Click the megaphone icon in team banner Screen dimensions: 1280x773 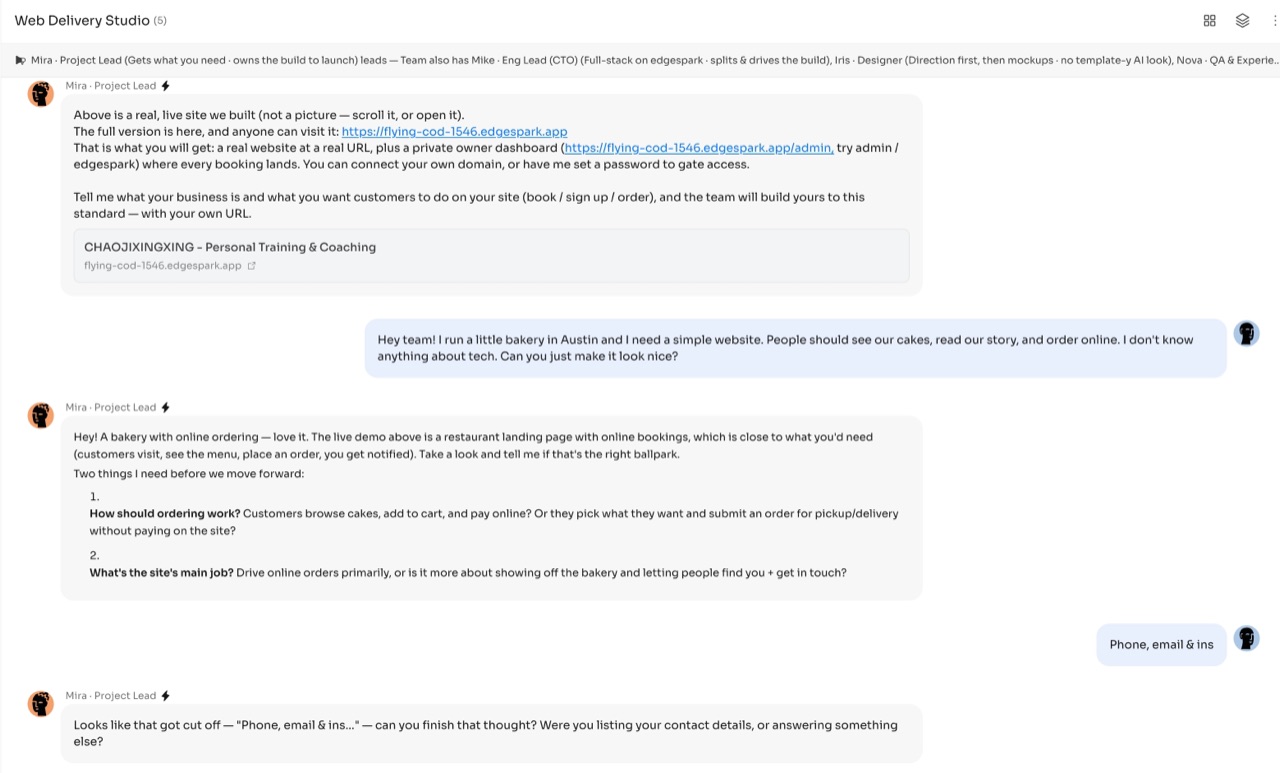(20, 60)
